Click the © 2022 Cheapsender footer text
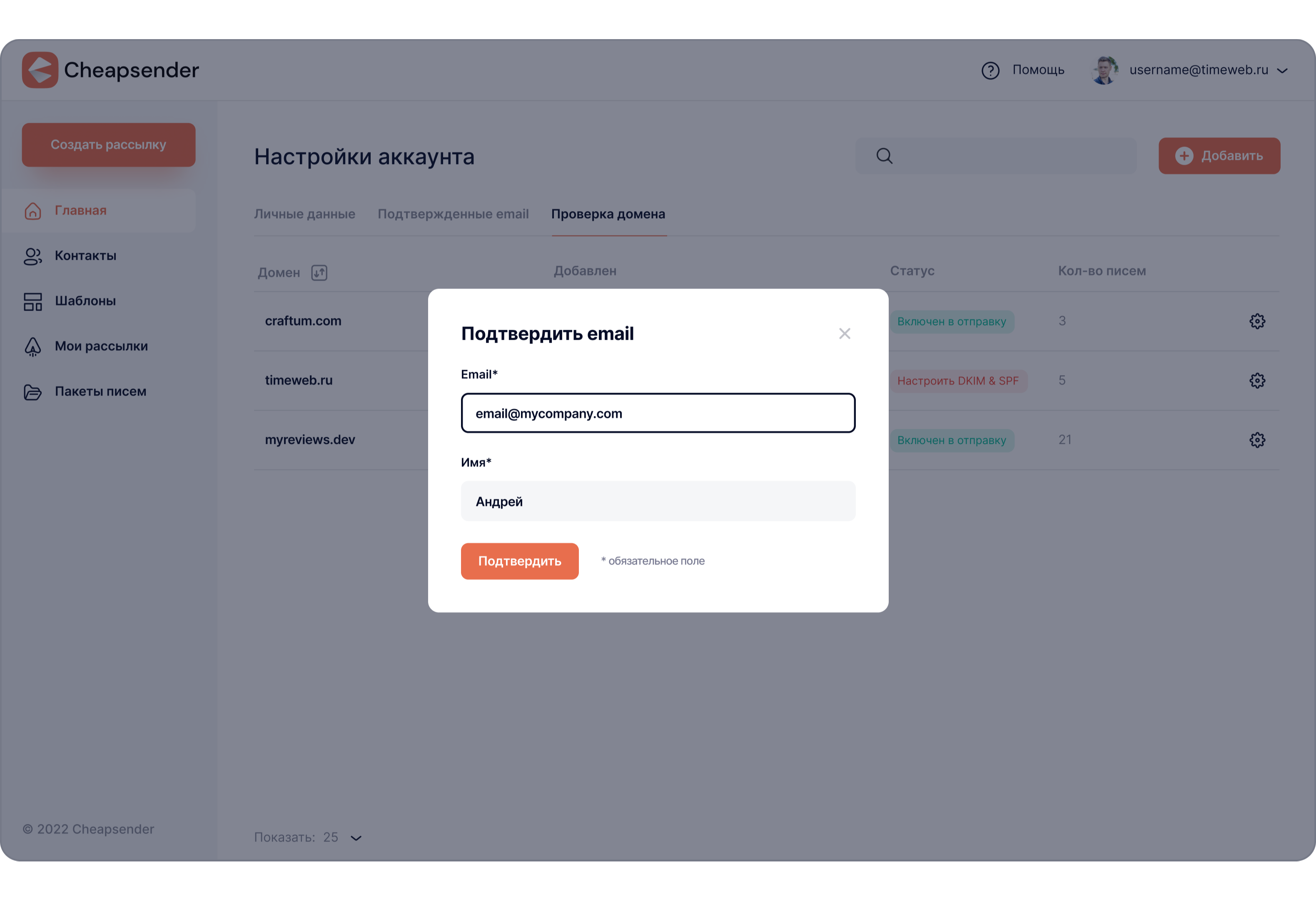Screen dimensions: 1316x901 (x=88, y=830)
